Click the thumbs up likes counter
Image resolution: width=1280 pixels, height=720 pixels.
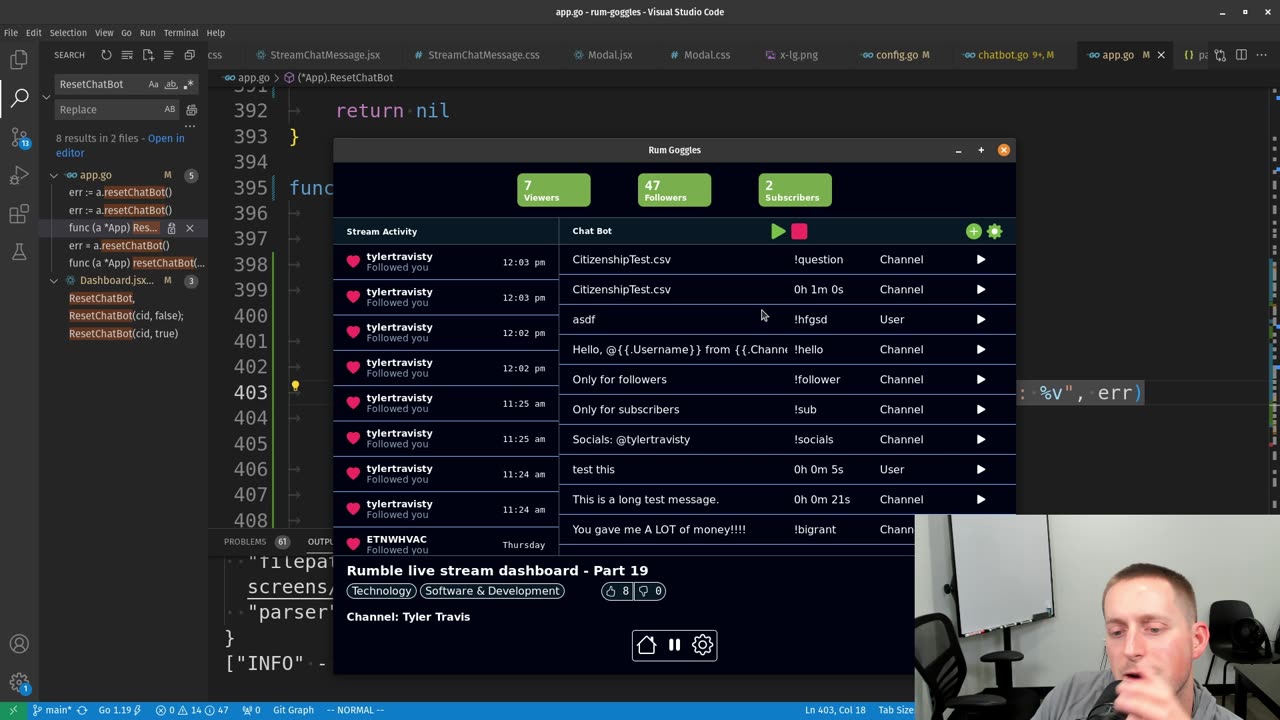[617, 591]
